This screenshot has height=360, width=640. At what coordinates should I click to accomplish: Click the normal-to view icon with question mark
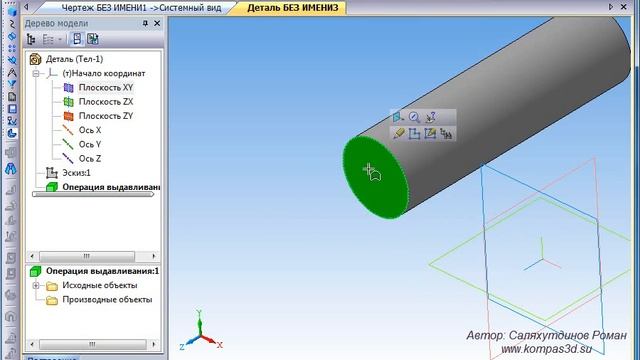[431, 117]
